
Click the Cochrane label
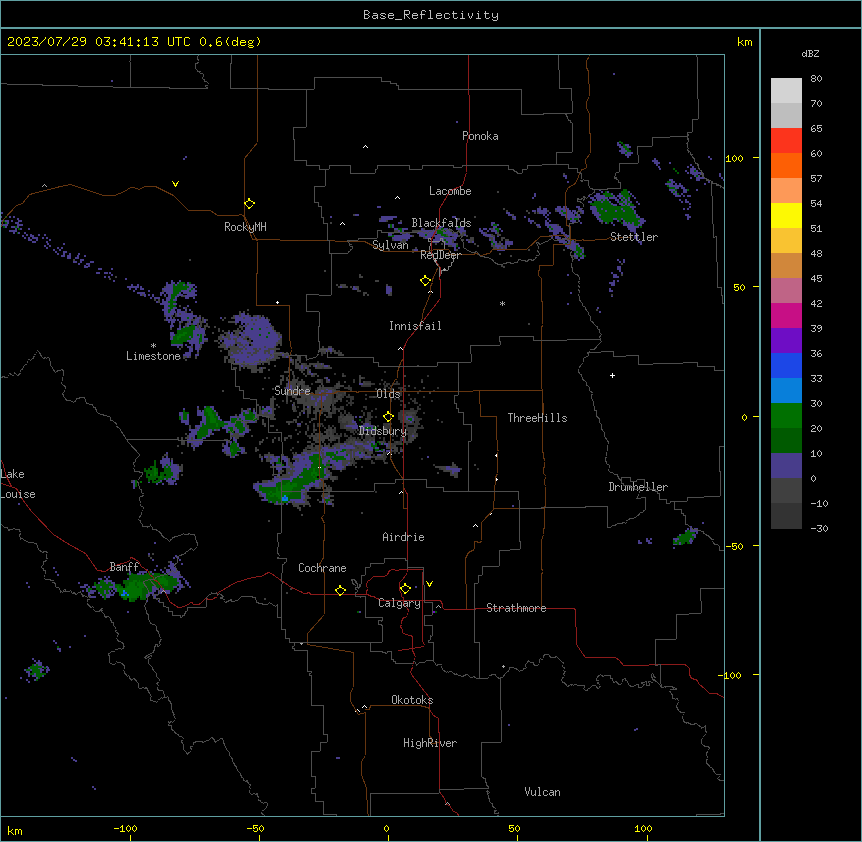click(322, 568)
